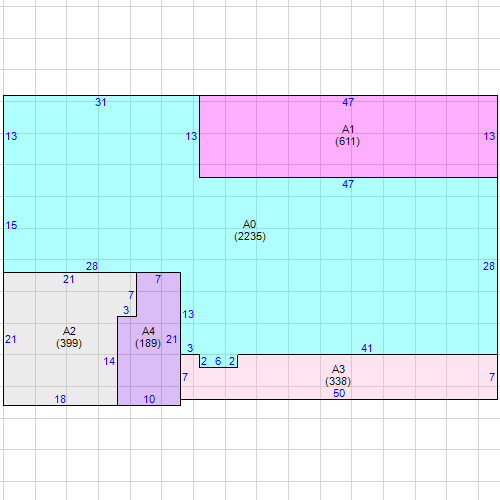Click the 7 dimension on A4's top edge
This screenshot has width=500, height=500.
158,279
